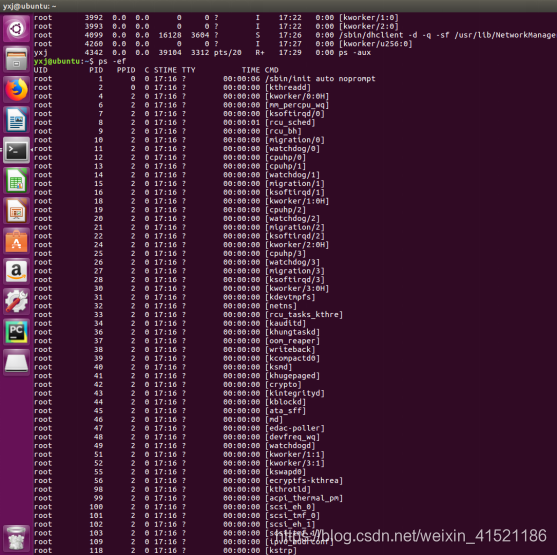557x555 pixels.
Task: Select '/sbin/init auto noprompt' text
Action: [320, 79]
